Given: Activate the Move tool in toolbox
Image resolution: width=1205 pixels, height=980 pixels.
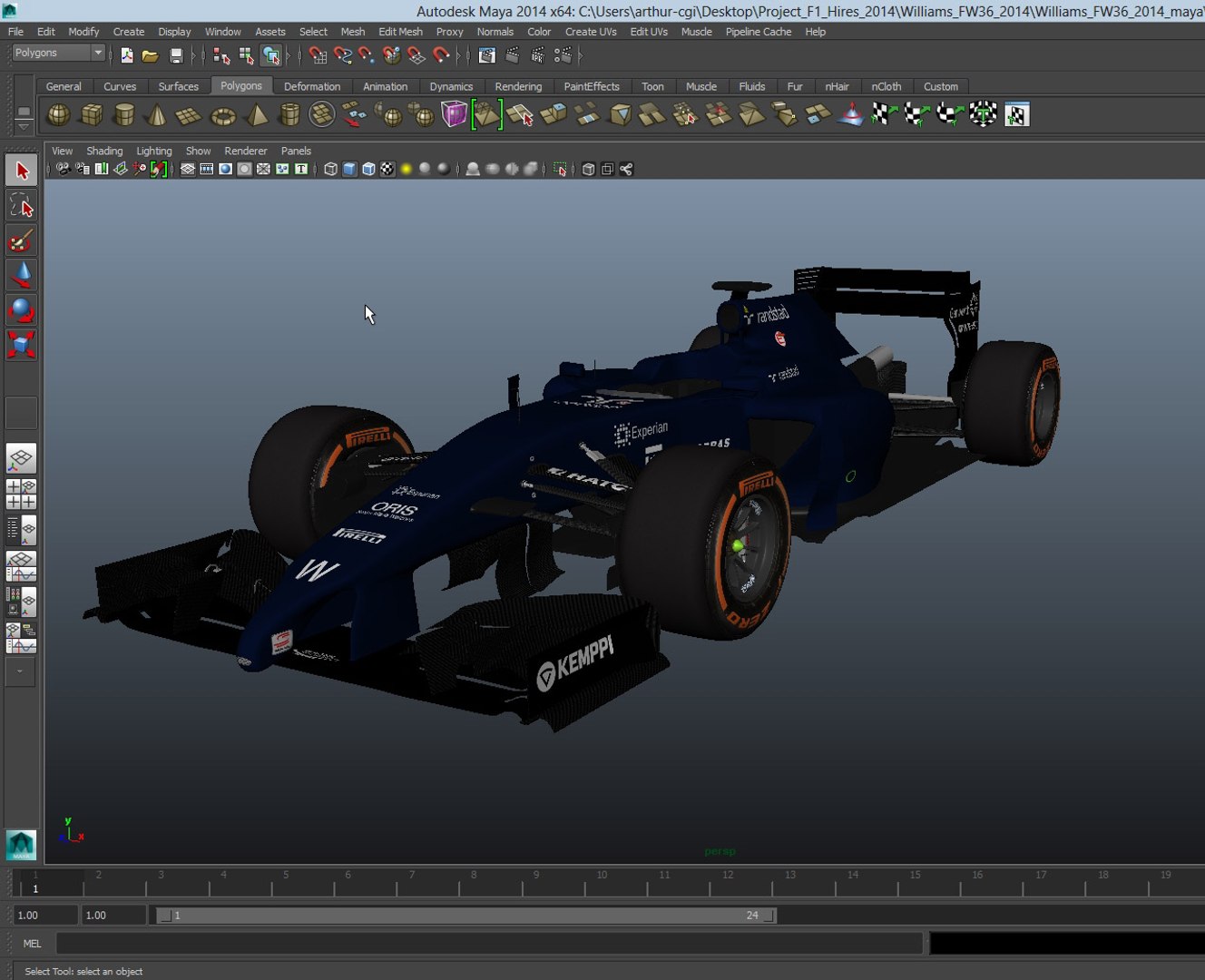Looking at the screenshot, I should (21, 275).
